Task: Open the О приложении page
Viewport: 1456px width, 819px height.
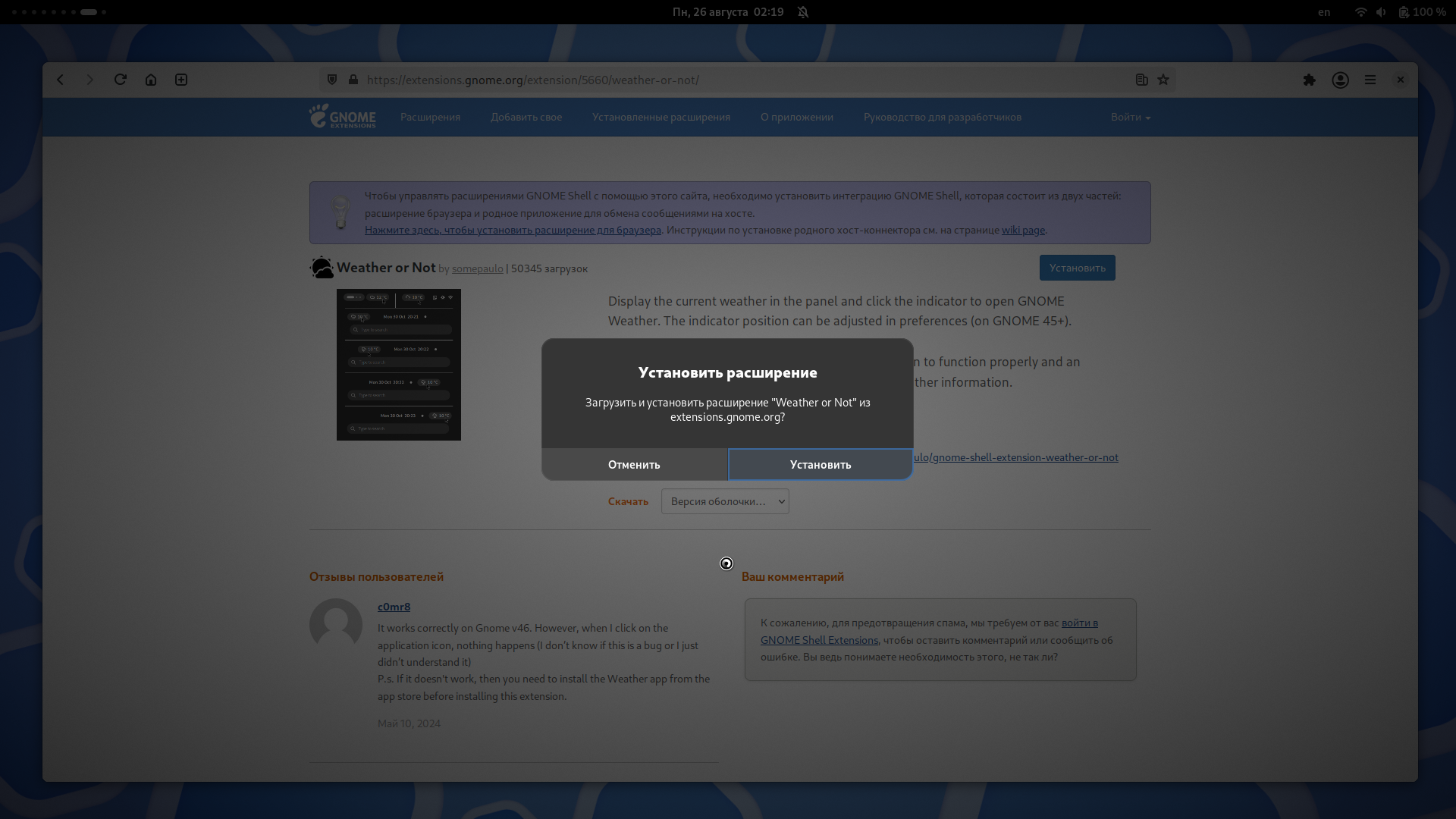Action: (x=797, y=117)
